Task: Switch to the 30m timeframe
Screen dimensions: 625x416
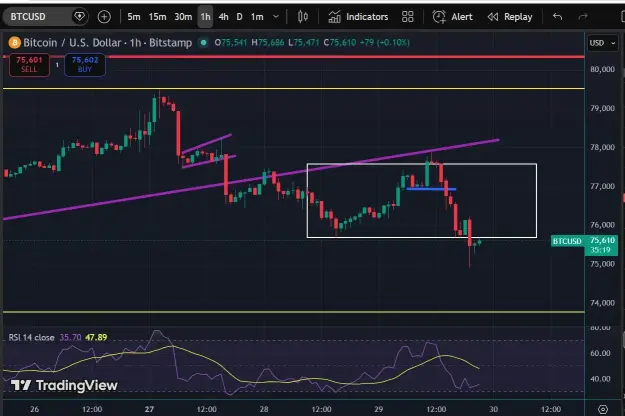Action: pyautogui.click(x=183, y=17)
